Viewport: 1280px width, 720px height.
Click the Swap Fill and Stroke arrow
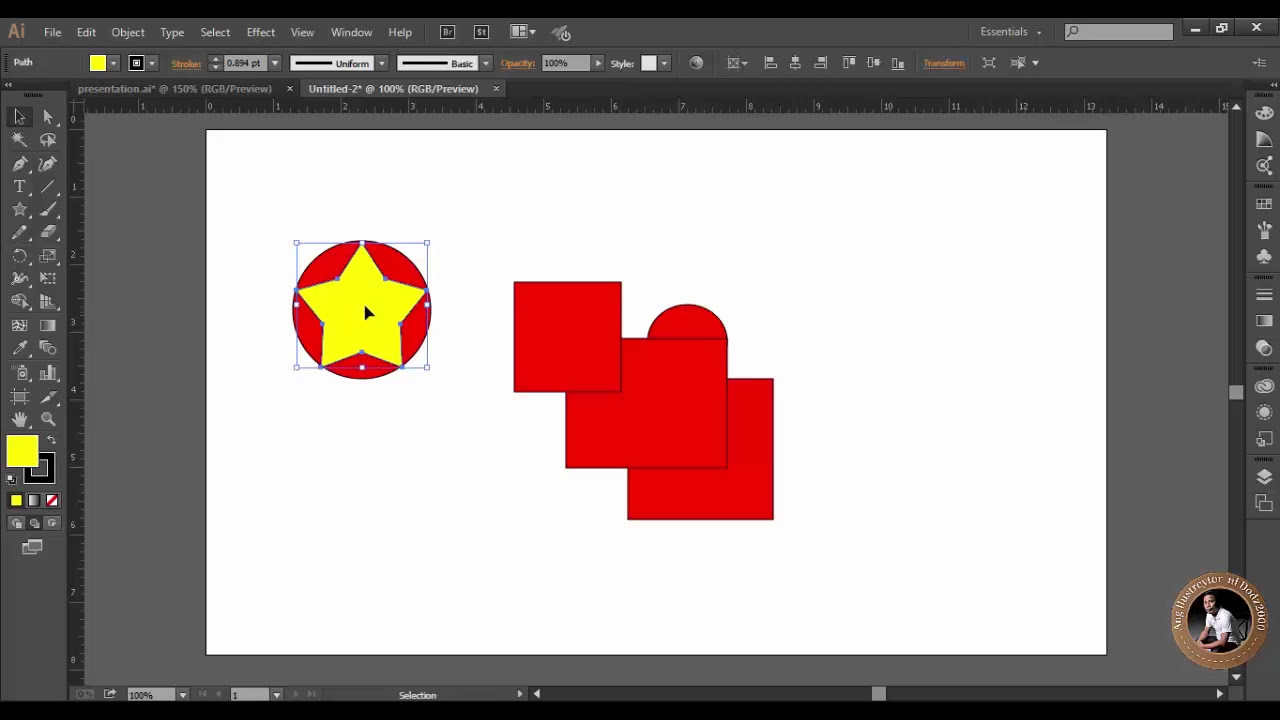[x=51, y=440]
